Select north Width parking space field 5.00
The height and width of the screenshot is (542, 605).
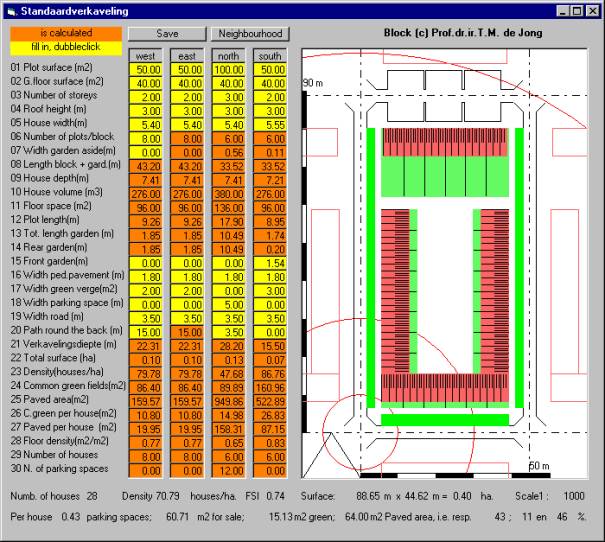[228, 305]
